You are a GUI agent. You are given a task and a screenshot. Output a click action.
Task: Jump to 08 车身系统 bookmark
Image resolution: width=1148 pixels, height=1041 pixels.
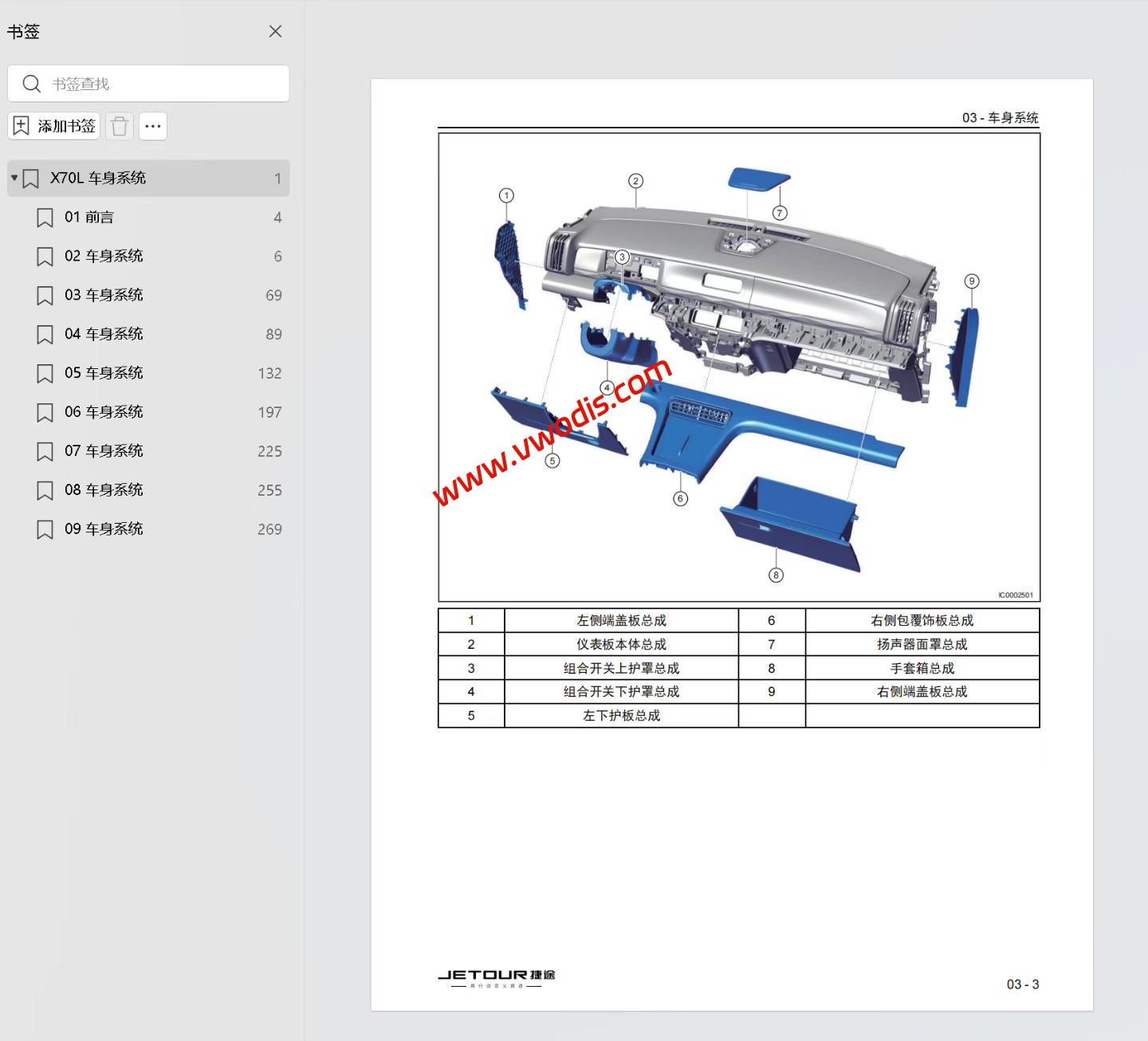click(x=104, y=490)
